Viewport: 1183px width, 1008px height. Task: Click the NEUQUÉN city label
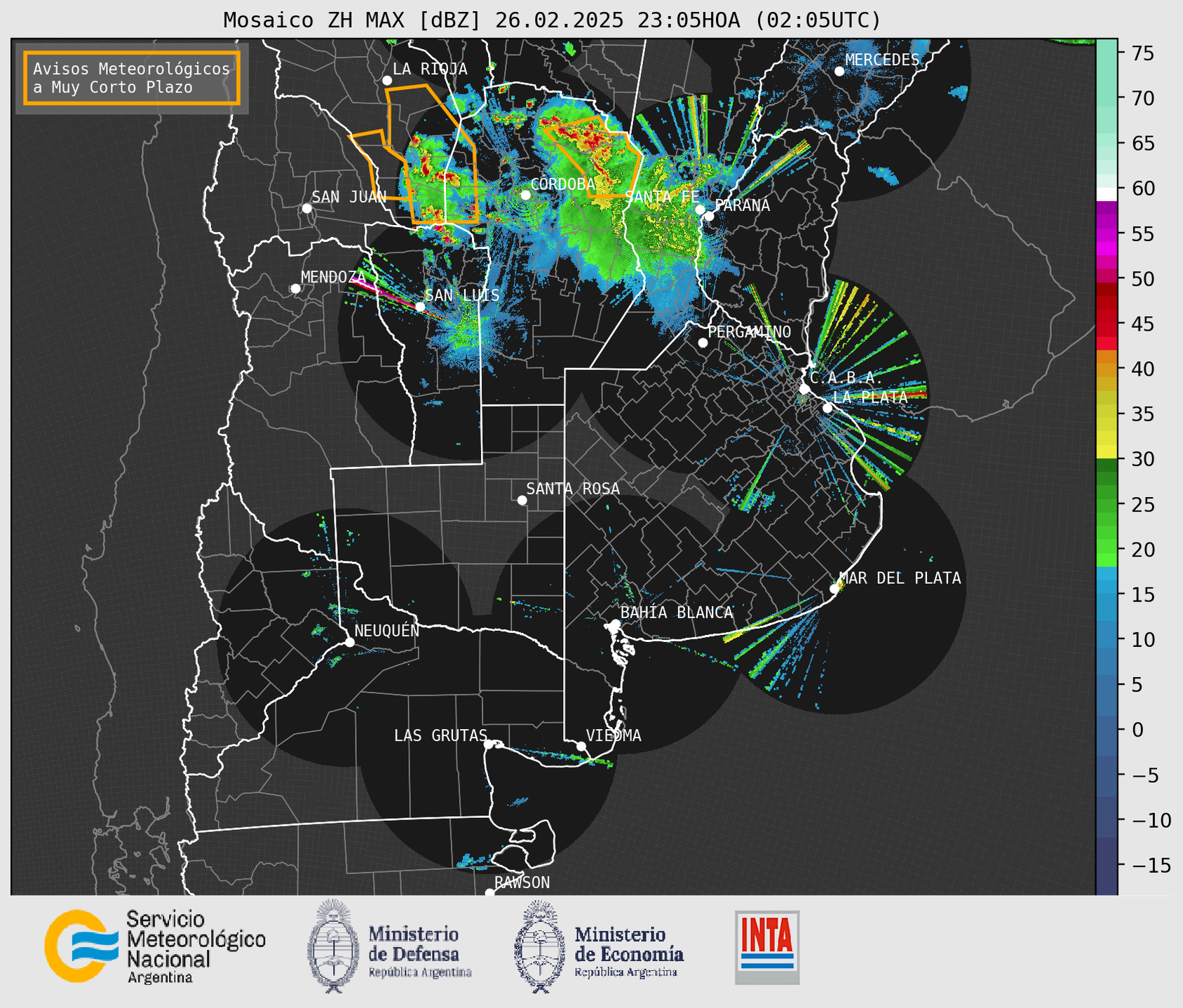click(x=387, y=630)
